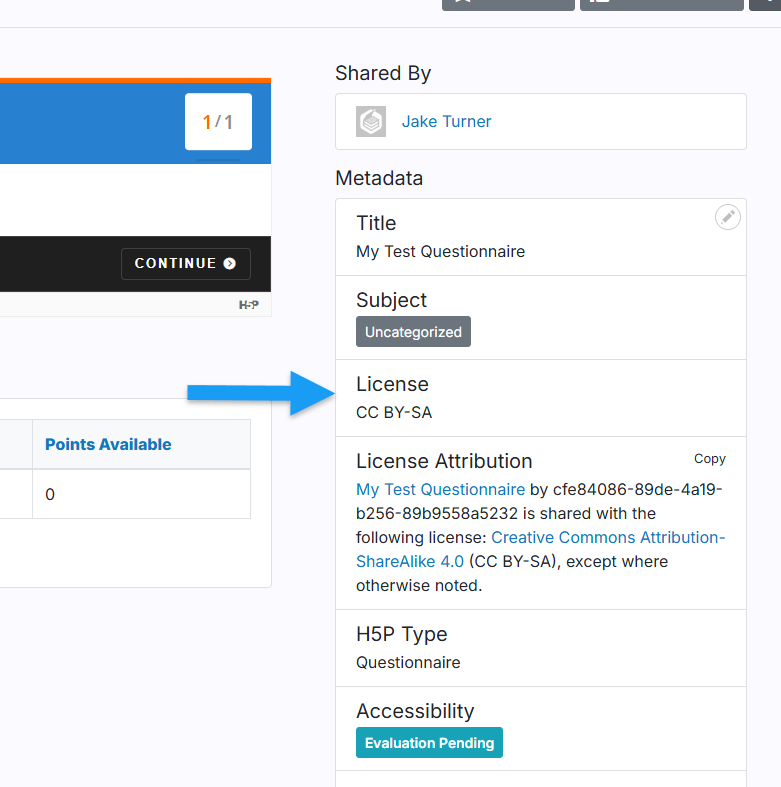Viewport: 781px width, 787px height.
Task: Click the pencil edit metadata icon
Action: point(727,217)
